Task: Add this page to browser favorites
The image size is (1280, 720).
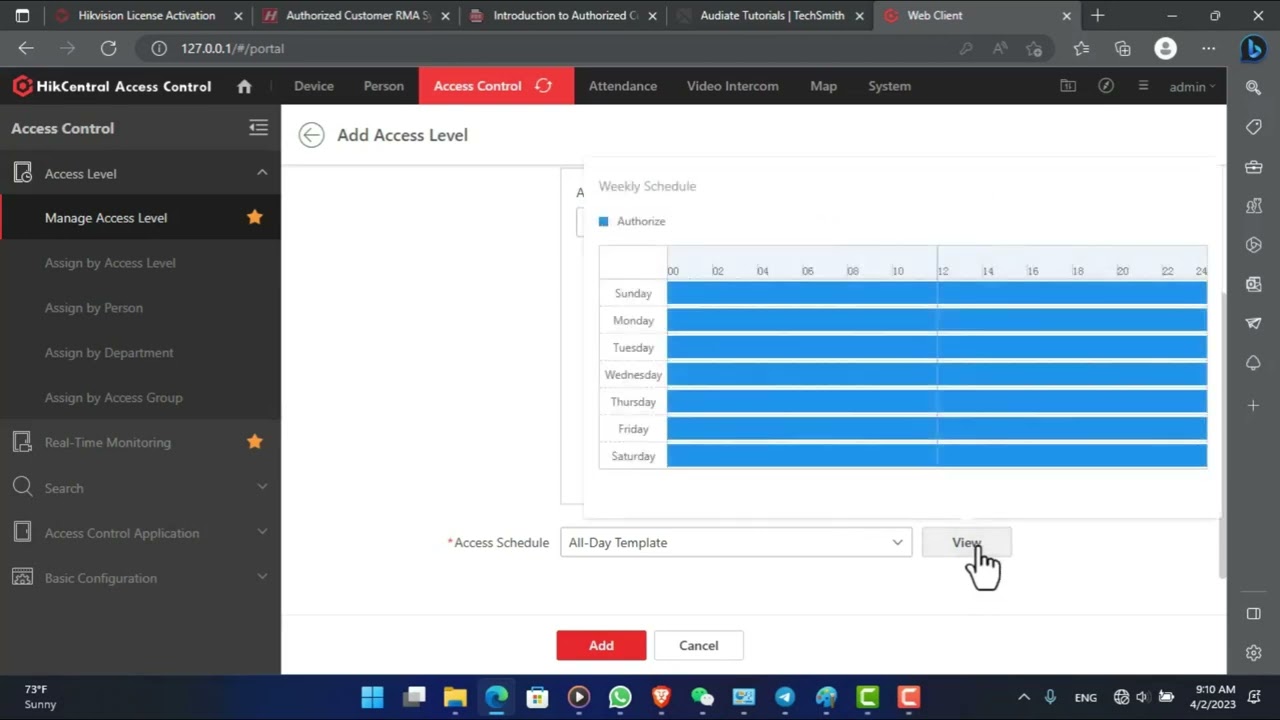Action: coord(1034,48)
